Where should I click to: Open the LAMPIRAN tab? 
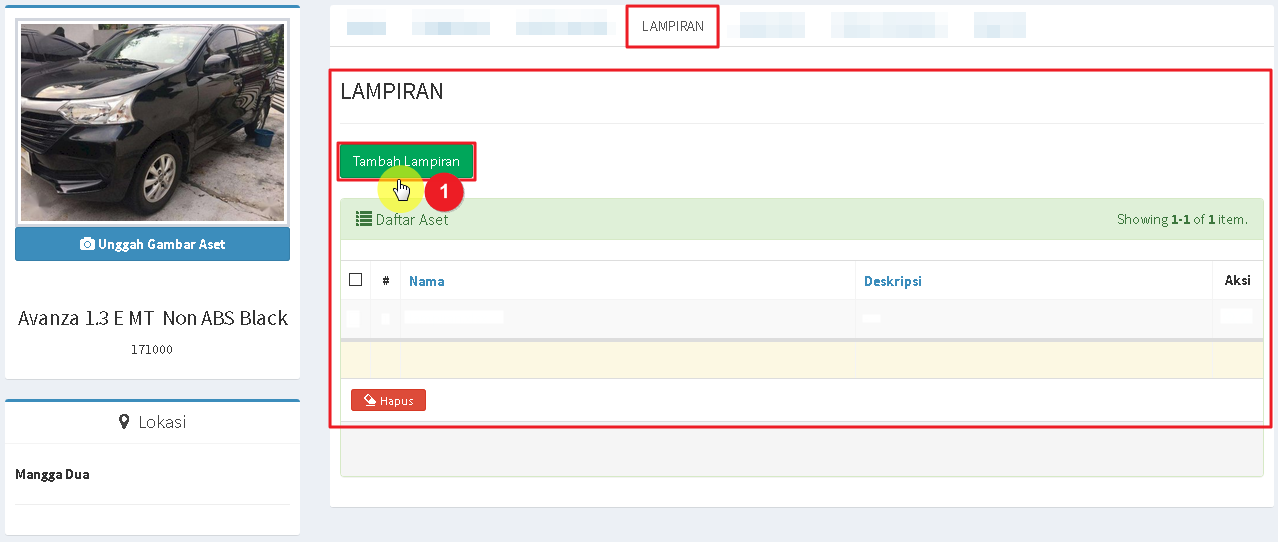[672, 26]
